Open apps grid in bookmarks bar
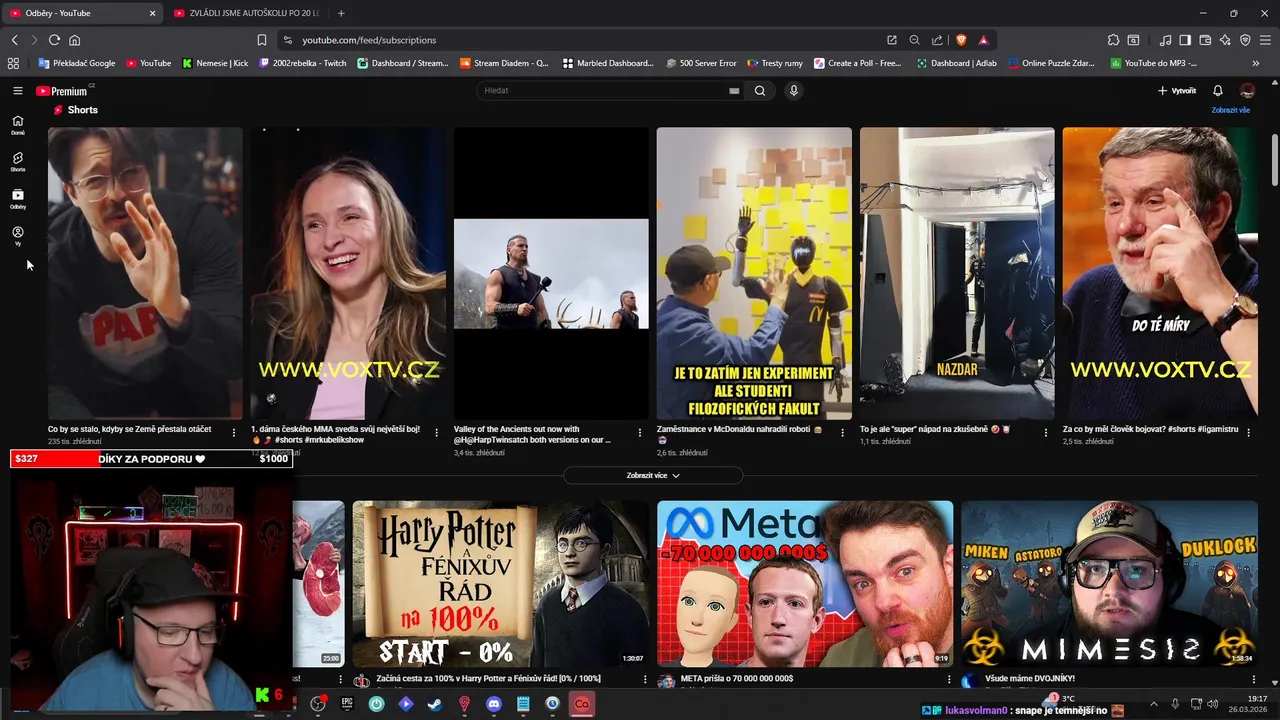1280x720 pixels. (x=13, y=63)
